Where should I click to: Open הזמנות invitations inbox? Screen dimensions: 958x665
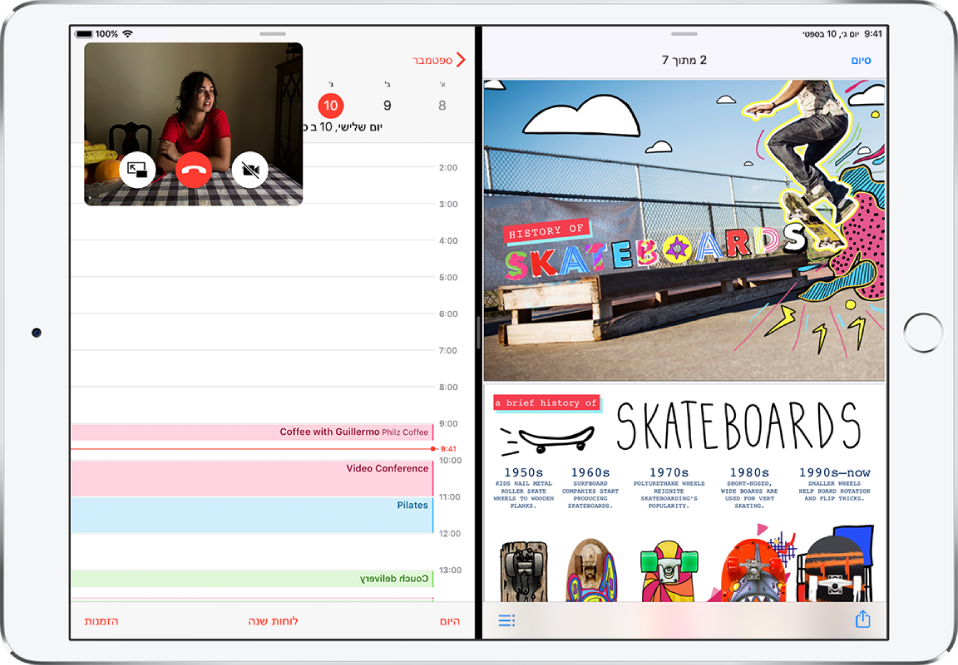coord(101,621)
